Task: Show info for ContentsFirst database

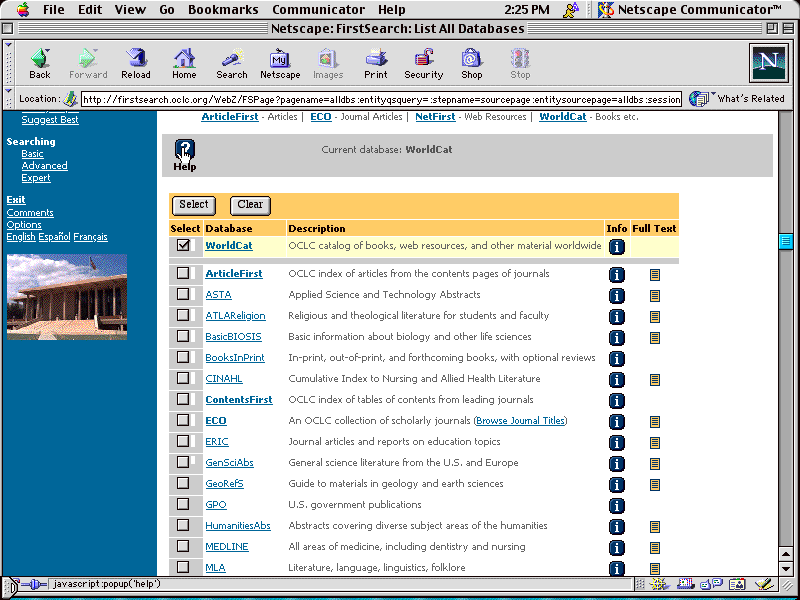Action: point(616,401)
